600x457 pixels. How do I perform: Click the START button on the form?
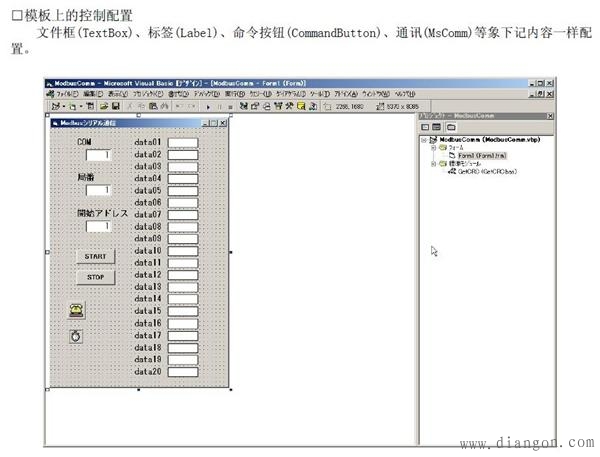(96, 256)
